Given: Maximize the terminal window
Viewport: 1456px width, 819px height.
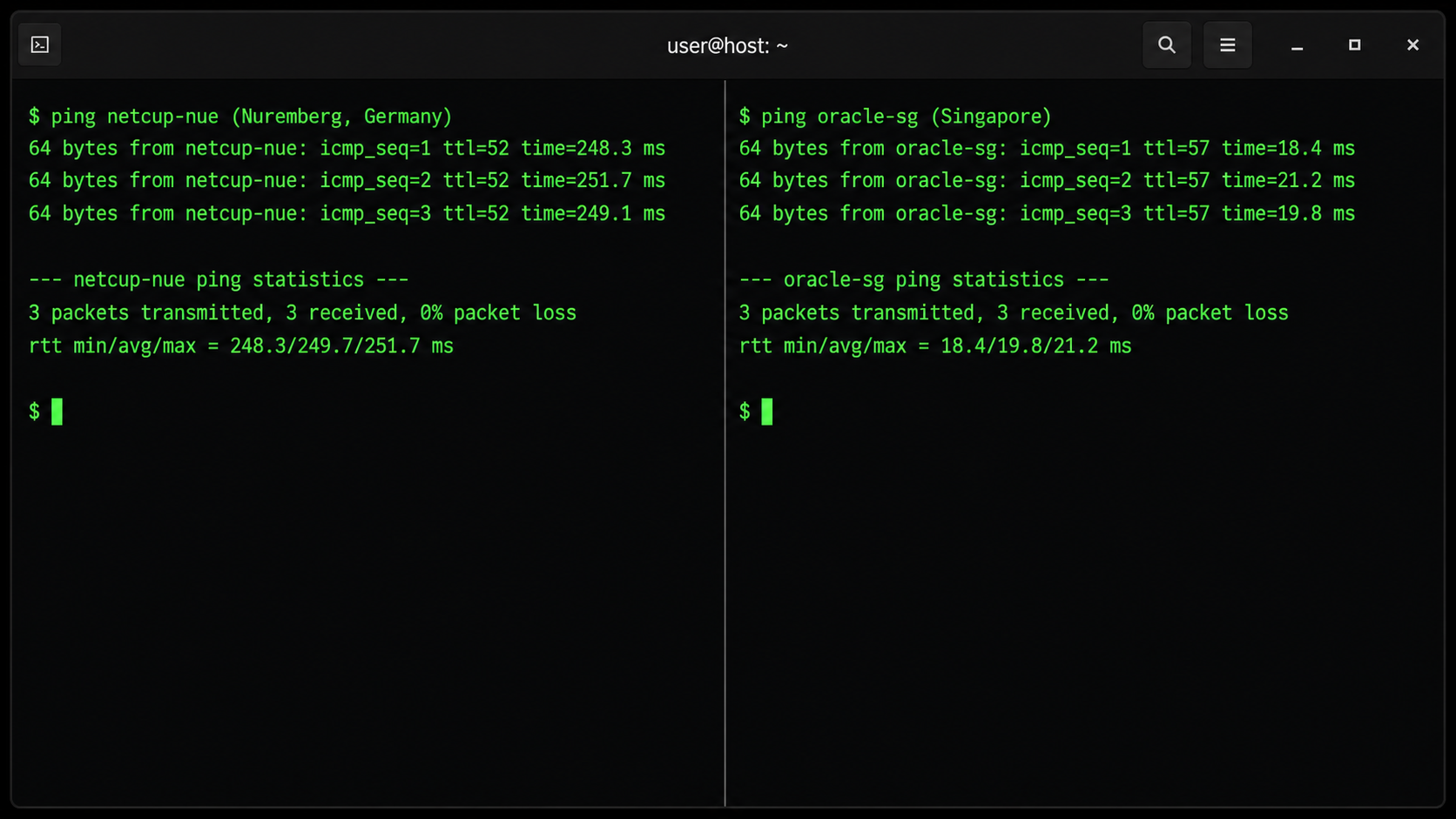Looking at the screenshot, I should click(1355, 45).
